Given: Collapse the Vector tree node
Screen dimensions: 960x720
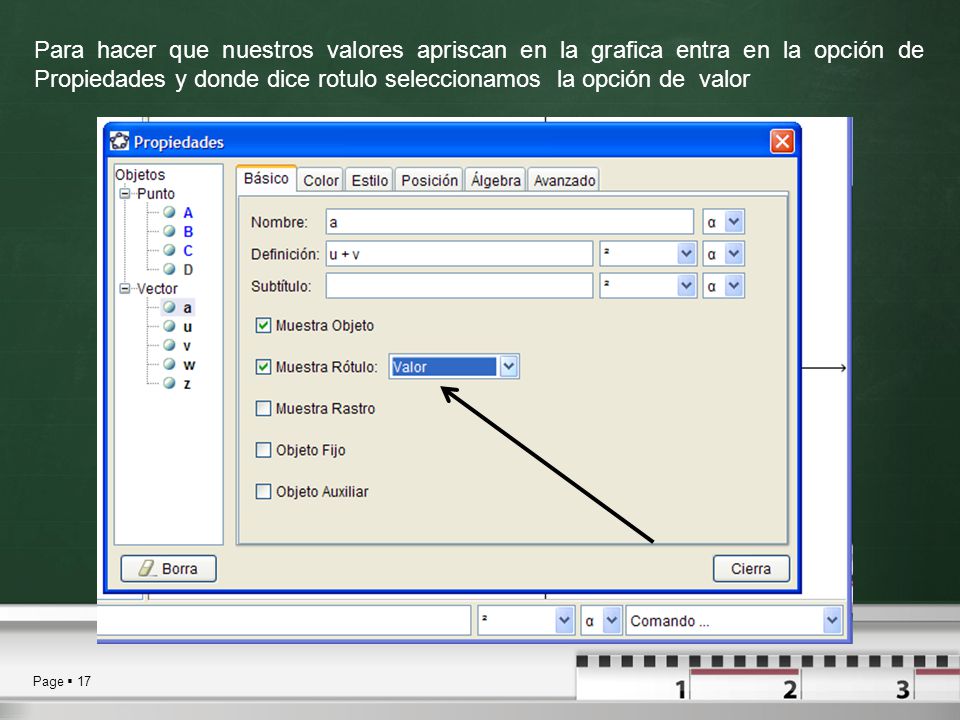Looking at the screenshot, I should tap(126, 288).
